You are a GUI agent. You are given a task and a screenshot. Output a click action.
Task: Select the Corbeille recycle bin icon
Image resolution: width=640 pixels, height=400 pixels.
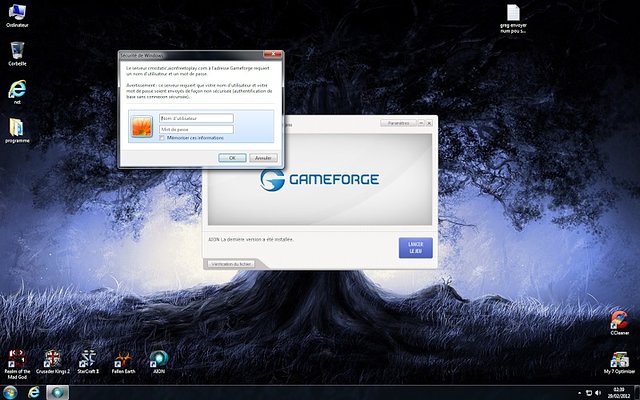click(17, 48)
